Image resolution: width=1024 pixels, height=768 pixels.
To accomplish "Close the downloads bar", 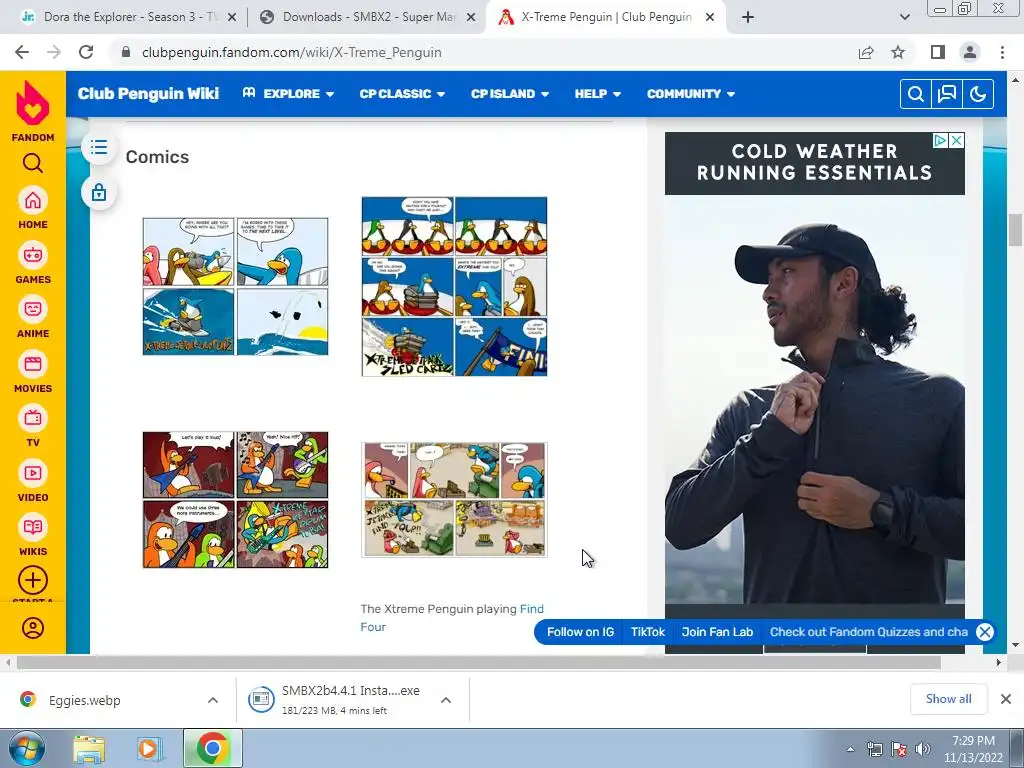I will coord(1006,699).
